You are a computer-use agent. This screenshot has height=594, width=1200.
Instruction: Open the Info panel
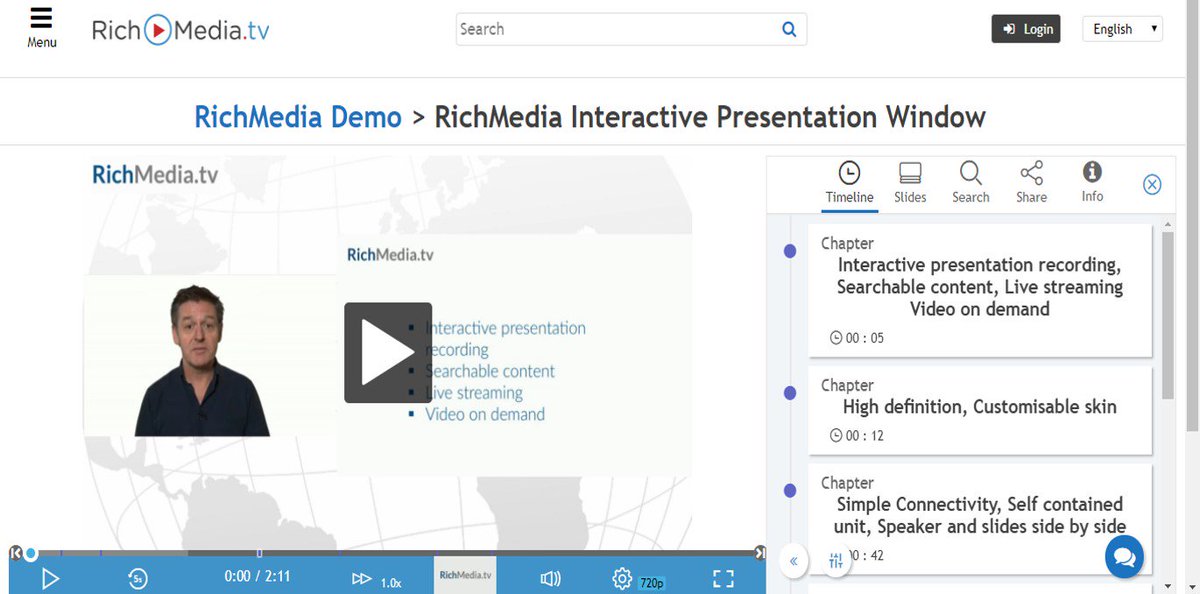click(1091, 184)
